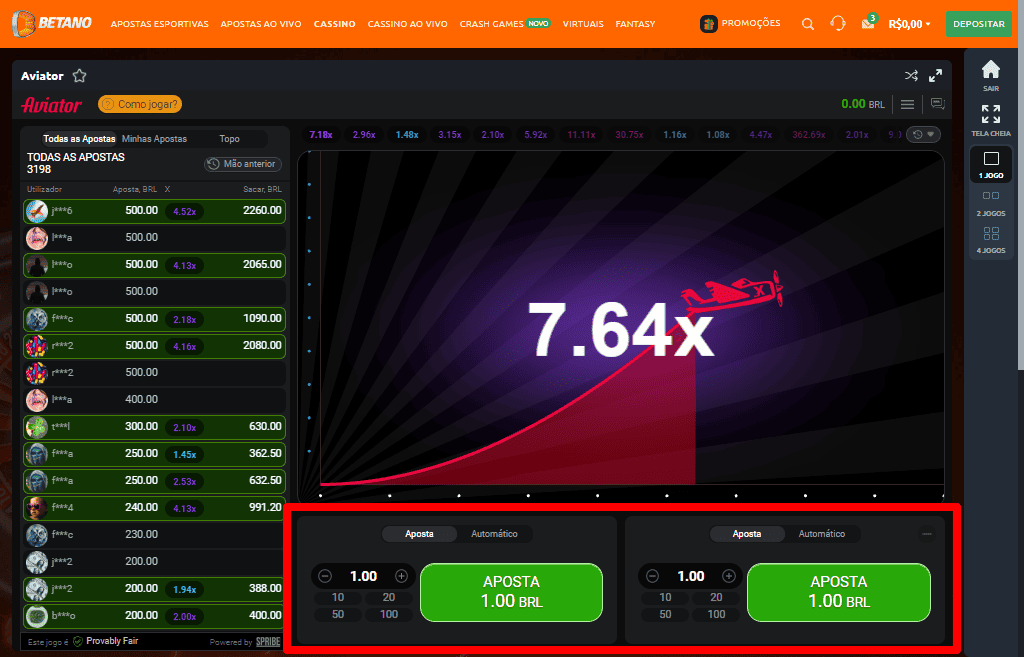1024x657 pixels.
Task: Select the 1 Jogo layout
Action: tap(991, 165)
